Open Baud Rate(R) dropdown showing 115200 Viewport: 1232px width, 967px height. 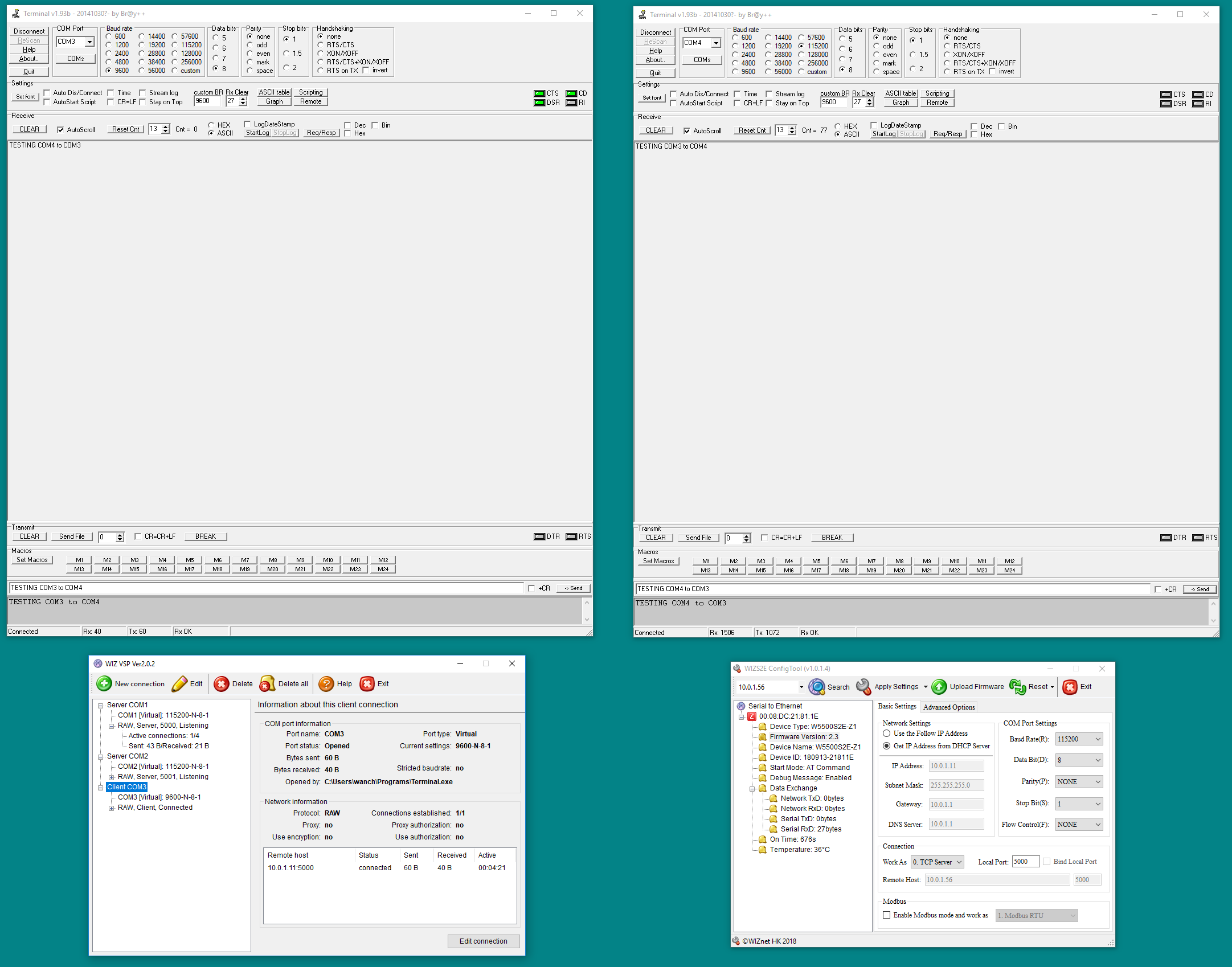tap(1079, 739)
